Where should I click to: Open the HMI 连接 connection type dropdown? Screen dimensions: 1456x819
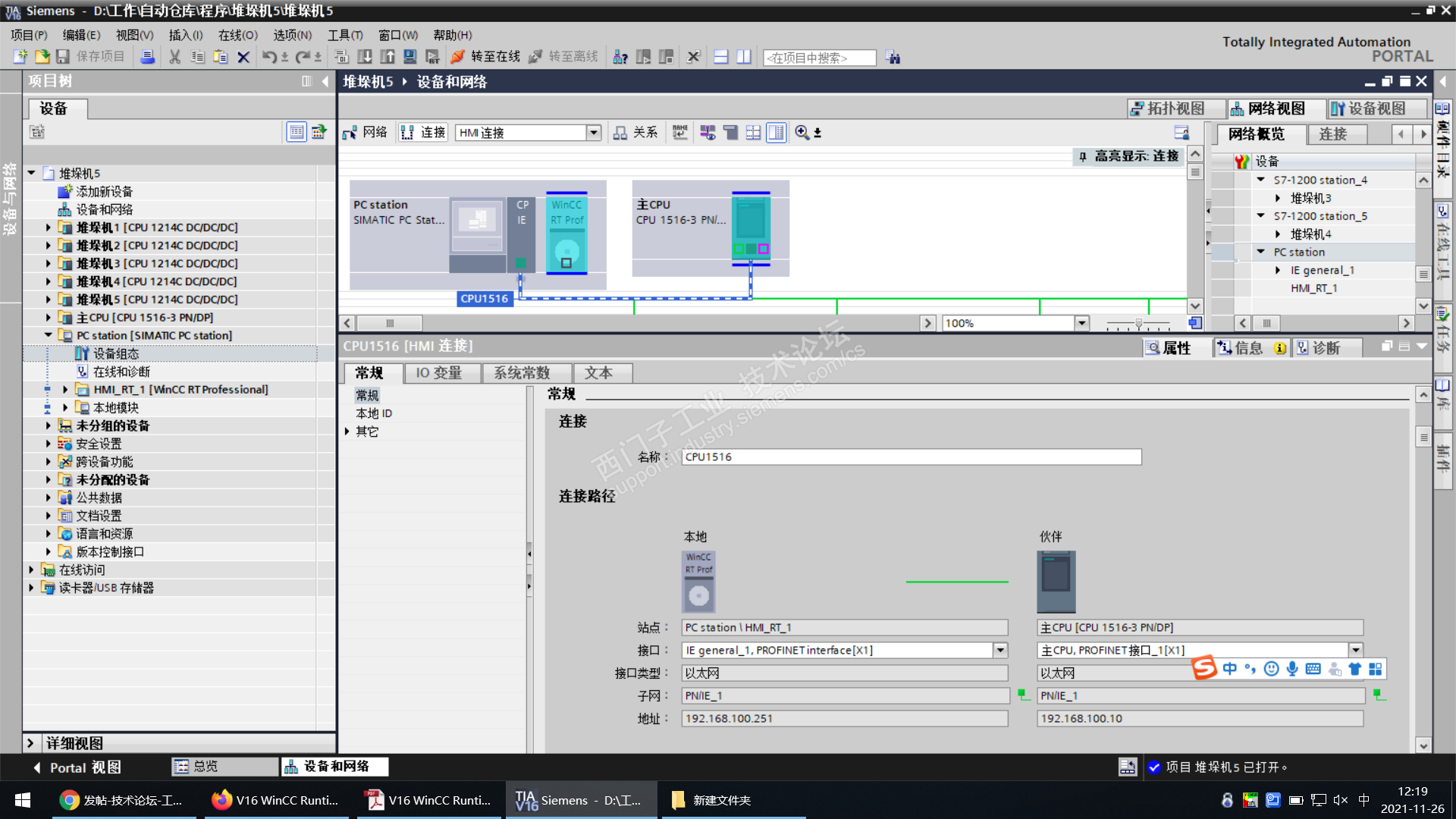tap(594, 133)
